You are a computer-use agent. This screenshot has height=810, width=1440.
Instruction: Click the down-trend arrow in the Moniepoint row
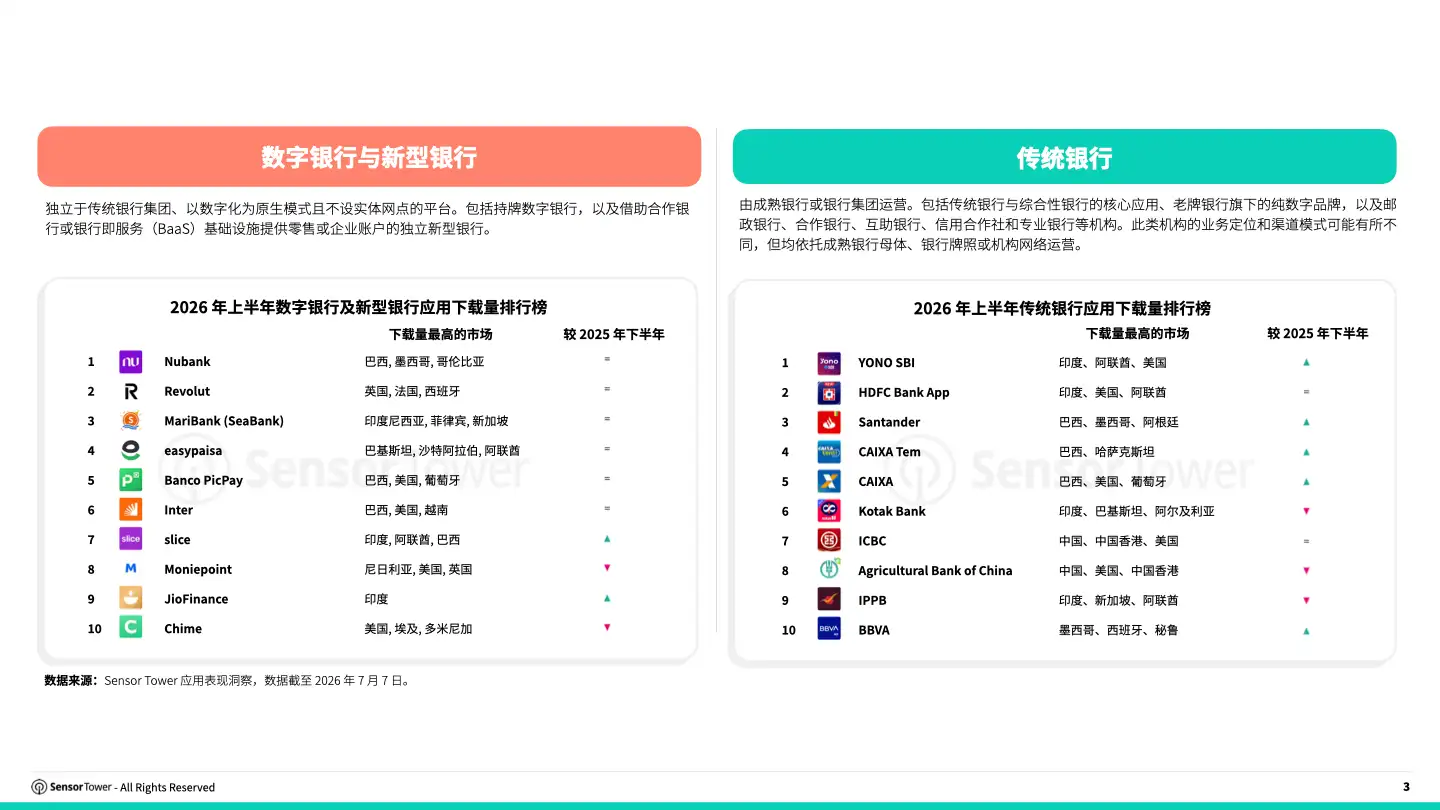tap(607, 568)
